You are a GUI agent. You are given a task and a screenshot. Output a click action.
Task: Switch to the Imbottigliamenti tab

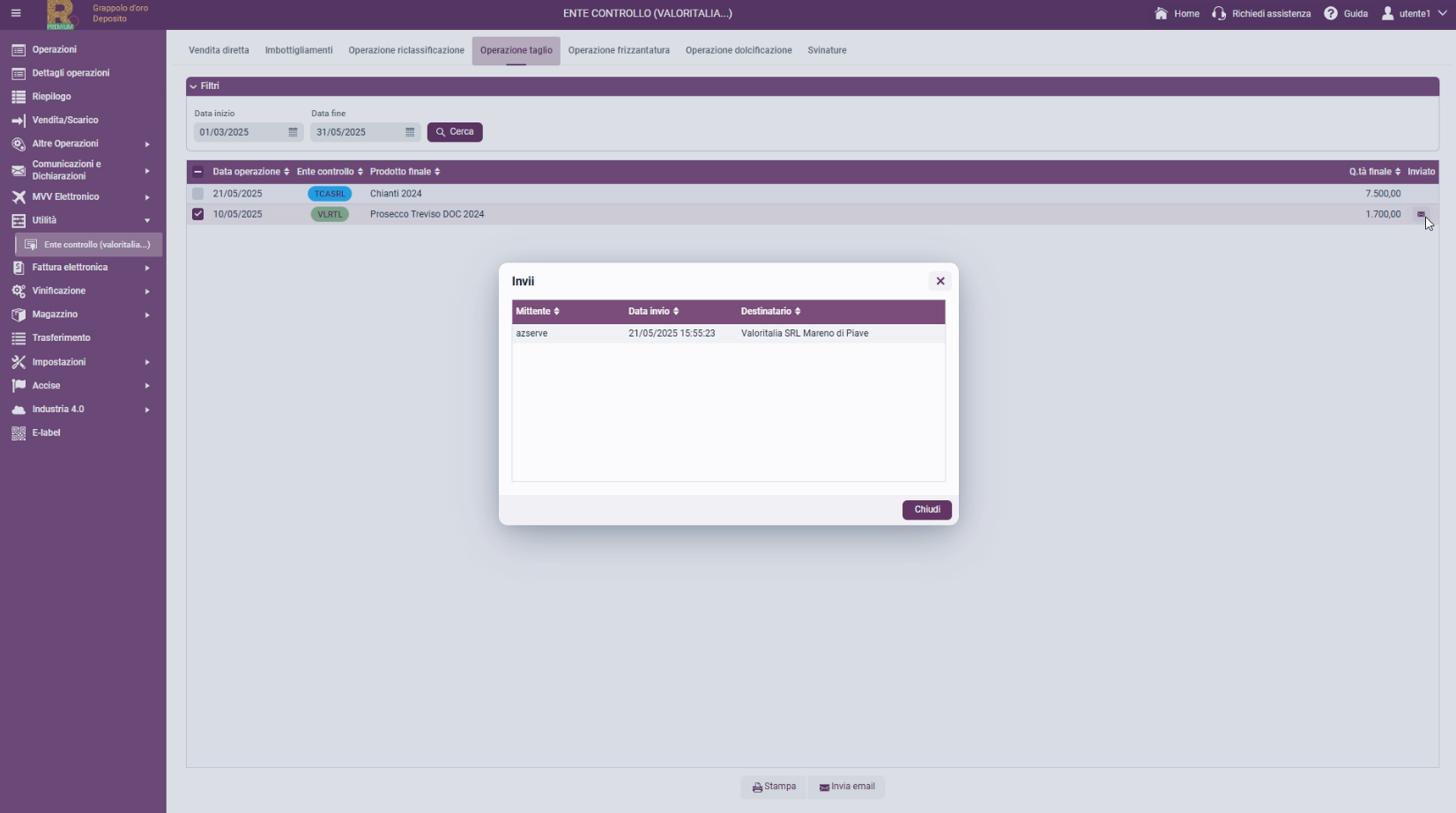tap(299, 50)
